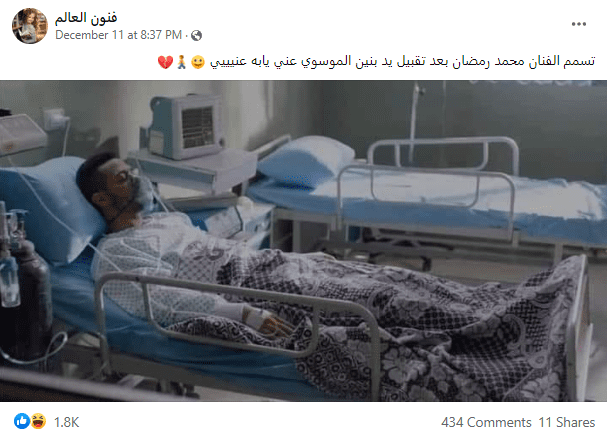
Task: Click the globe public audience icon
Action: [196, 36]
